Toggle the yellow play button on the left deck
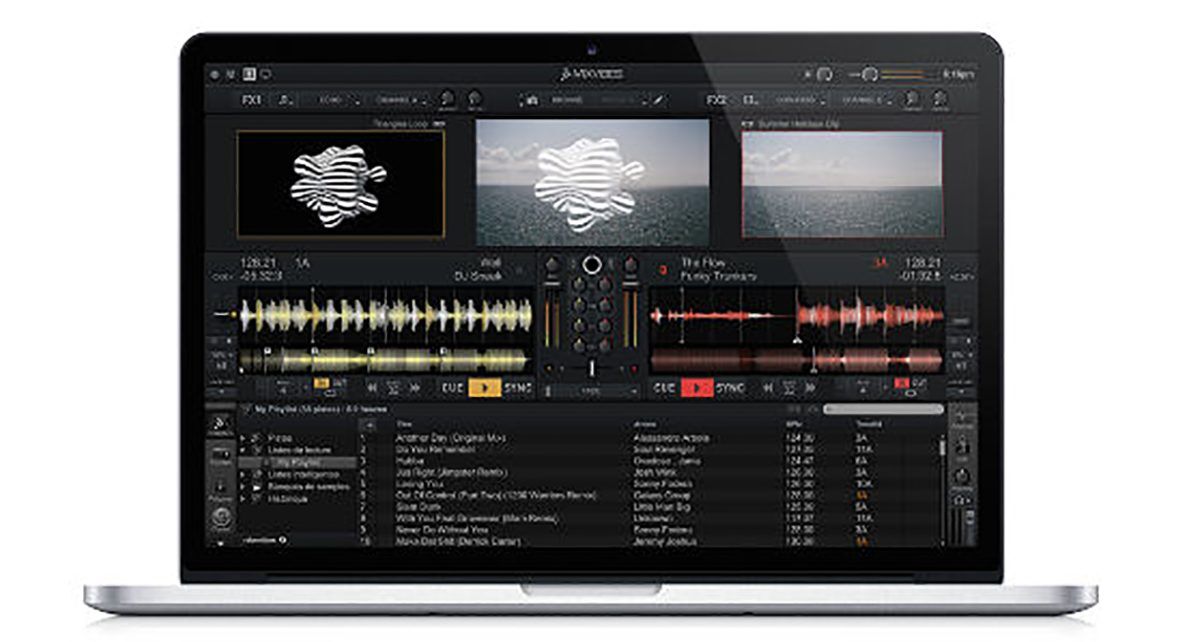The image size is (1204, 642). 484,388
